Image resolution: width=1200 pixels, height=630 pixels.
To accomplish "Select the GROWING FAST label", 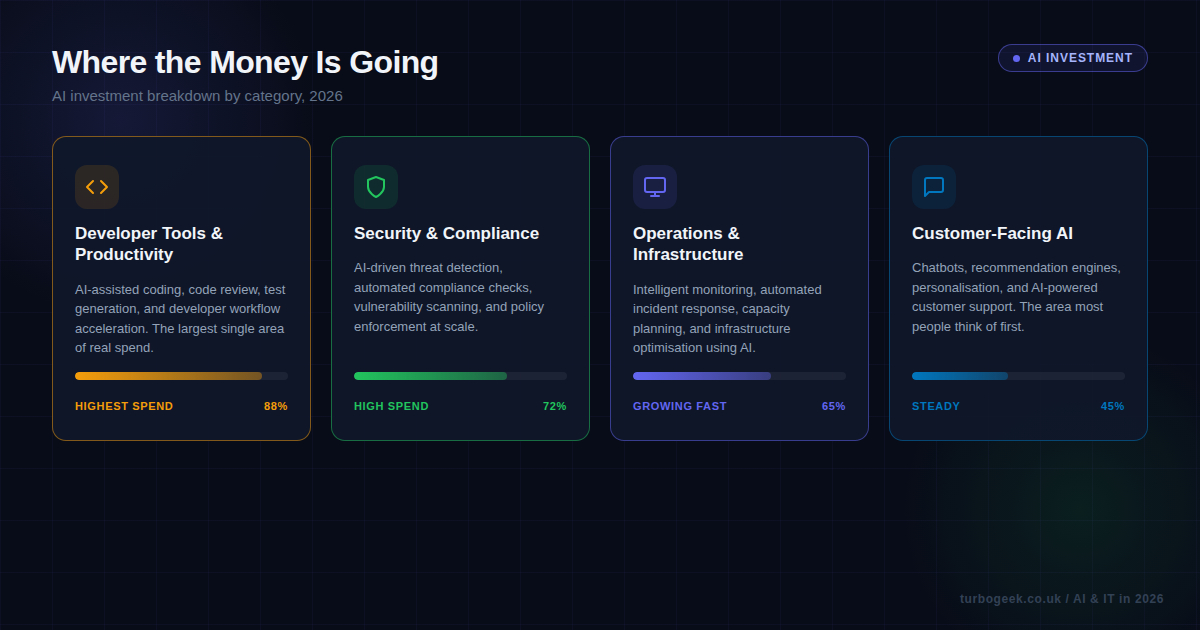I will pos(680,406).
